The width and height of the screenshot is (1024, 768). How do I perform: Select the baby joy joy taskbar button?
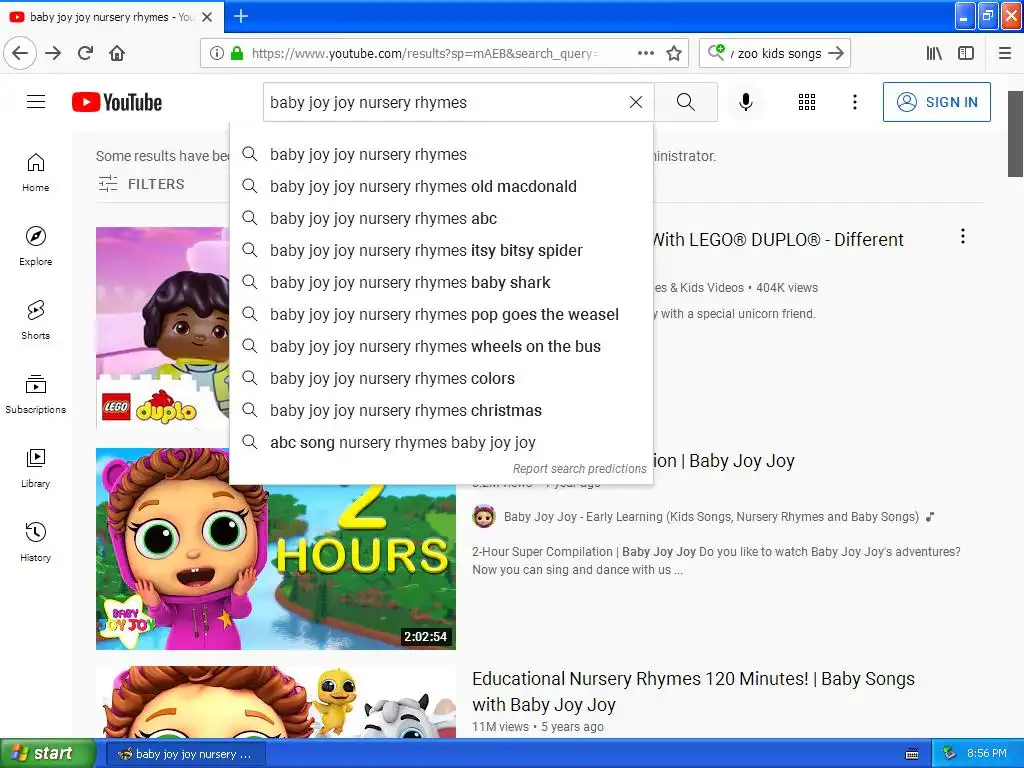point(185,754)
